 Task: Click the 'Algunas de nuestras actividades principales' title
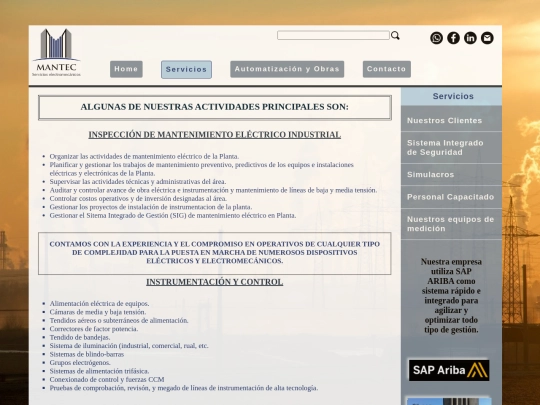(x=215, y=107)
